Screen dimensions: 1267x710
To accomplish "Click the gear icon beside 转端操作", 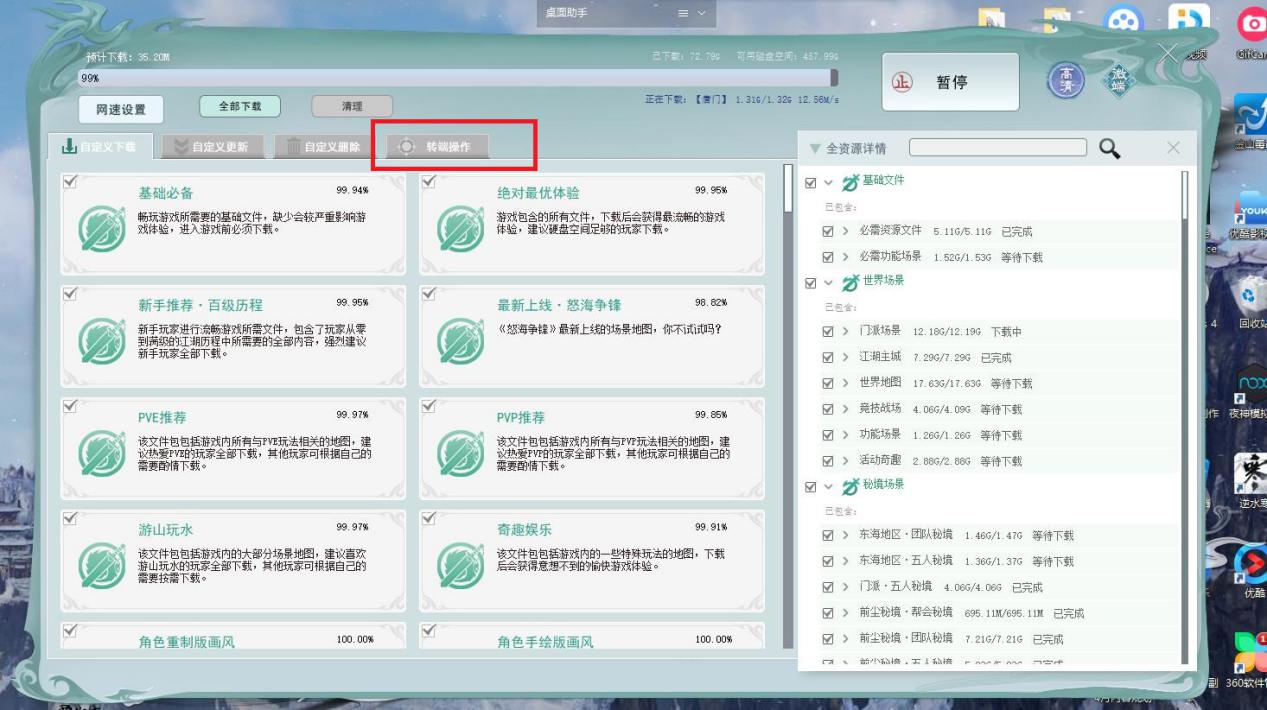I will click(x=405, y=146).
